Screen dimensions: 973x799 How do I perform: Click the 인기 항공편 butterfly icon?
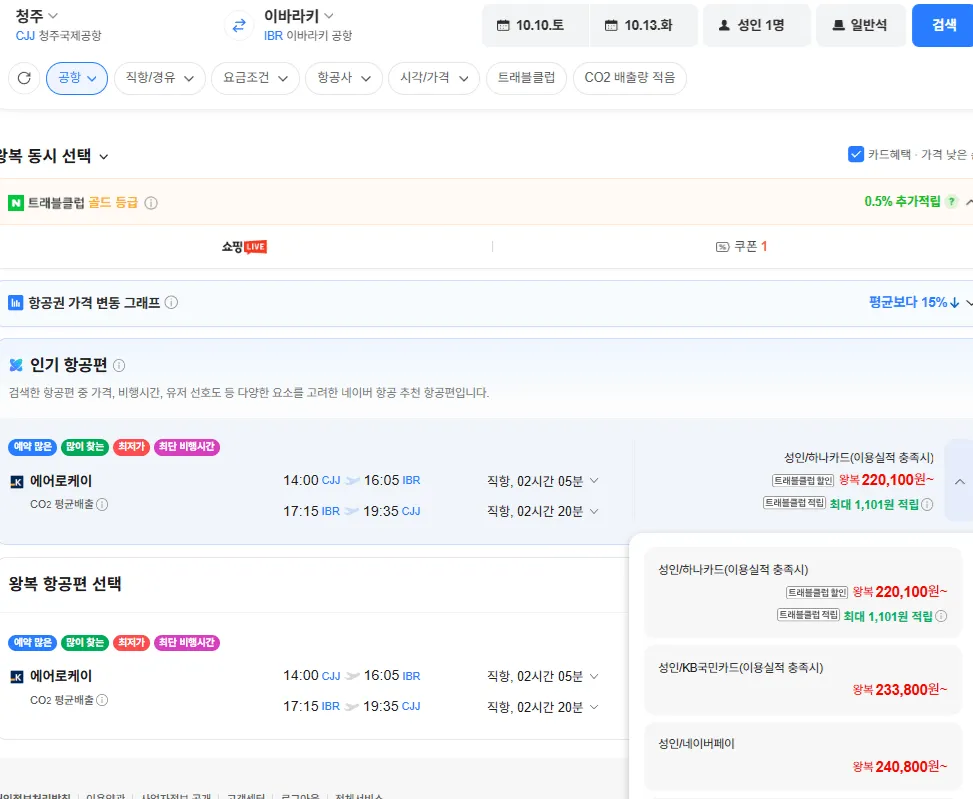tap(16, 365)
